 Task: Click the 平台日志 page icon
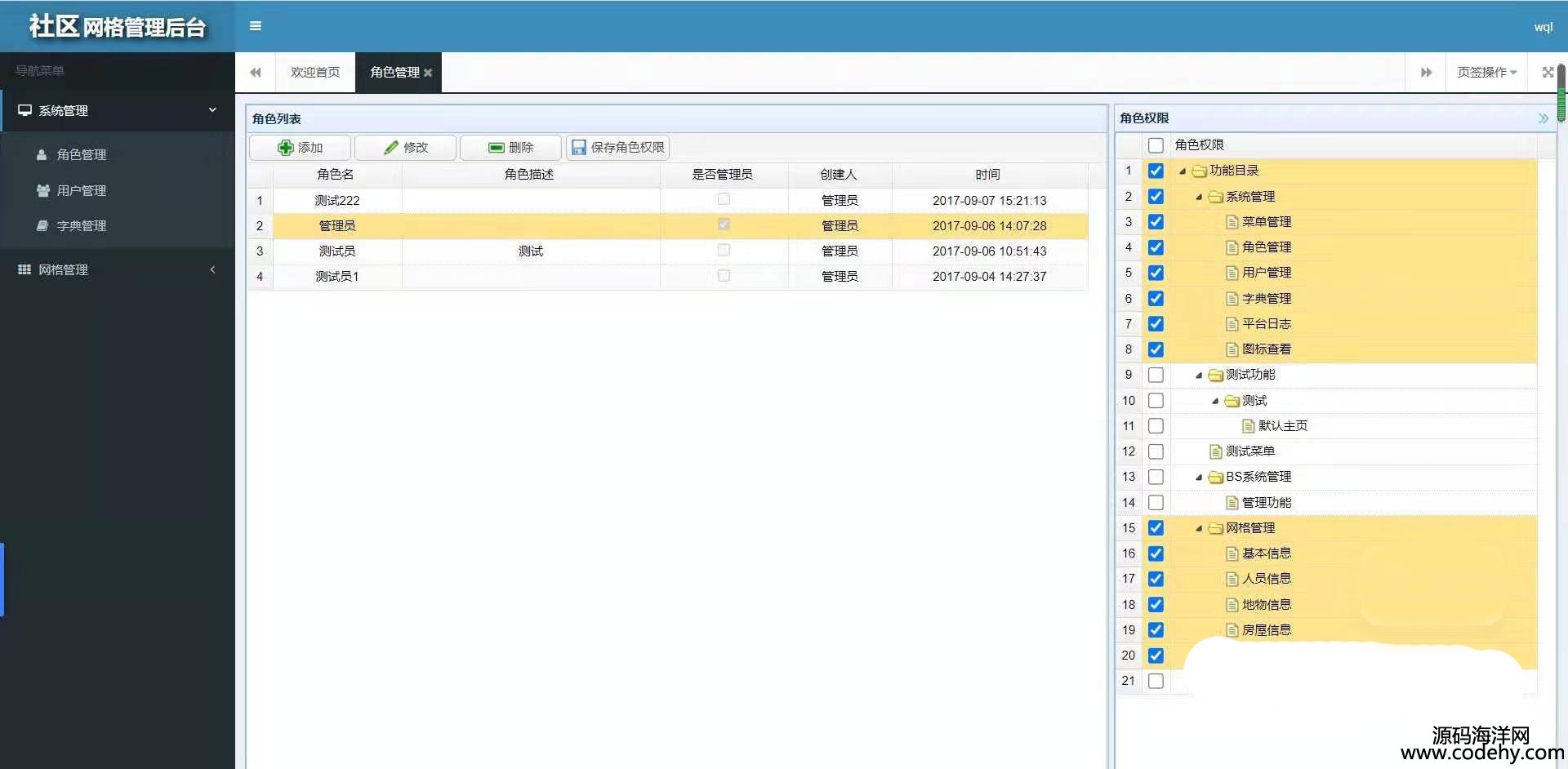[x=1232, y=324]
